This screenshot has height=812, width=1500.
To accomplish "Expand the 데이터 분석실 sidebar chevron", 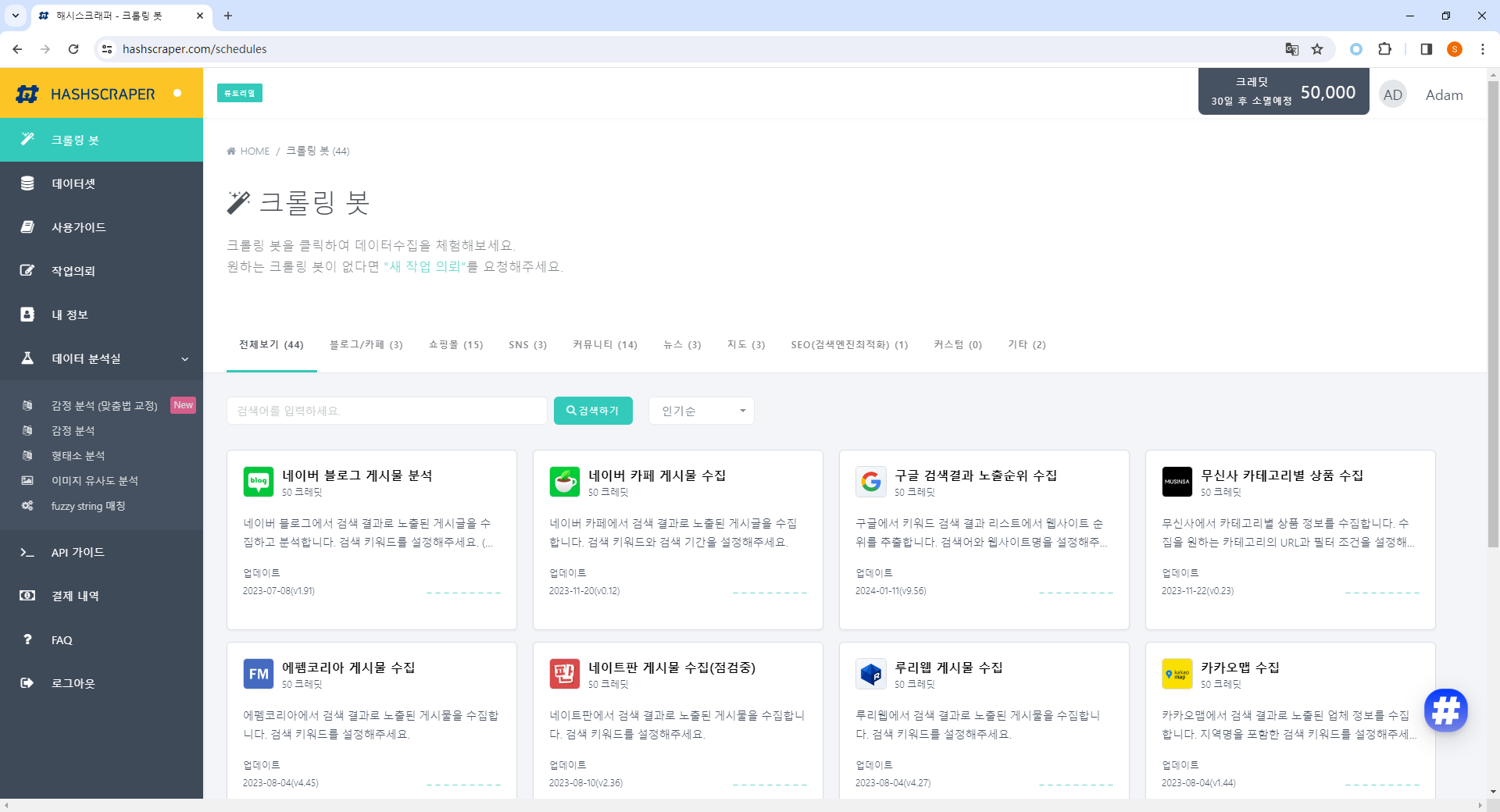I will (x=185, y=359).
